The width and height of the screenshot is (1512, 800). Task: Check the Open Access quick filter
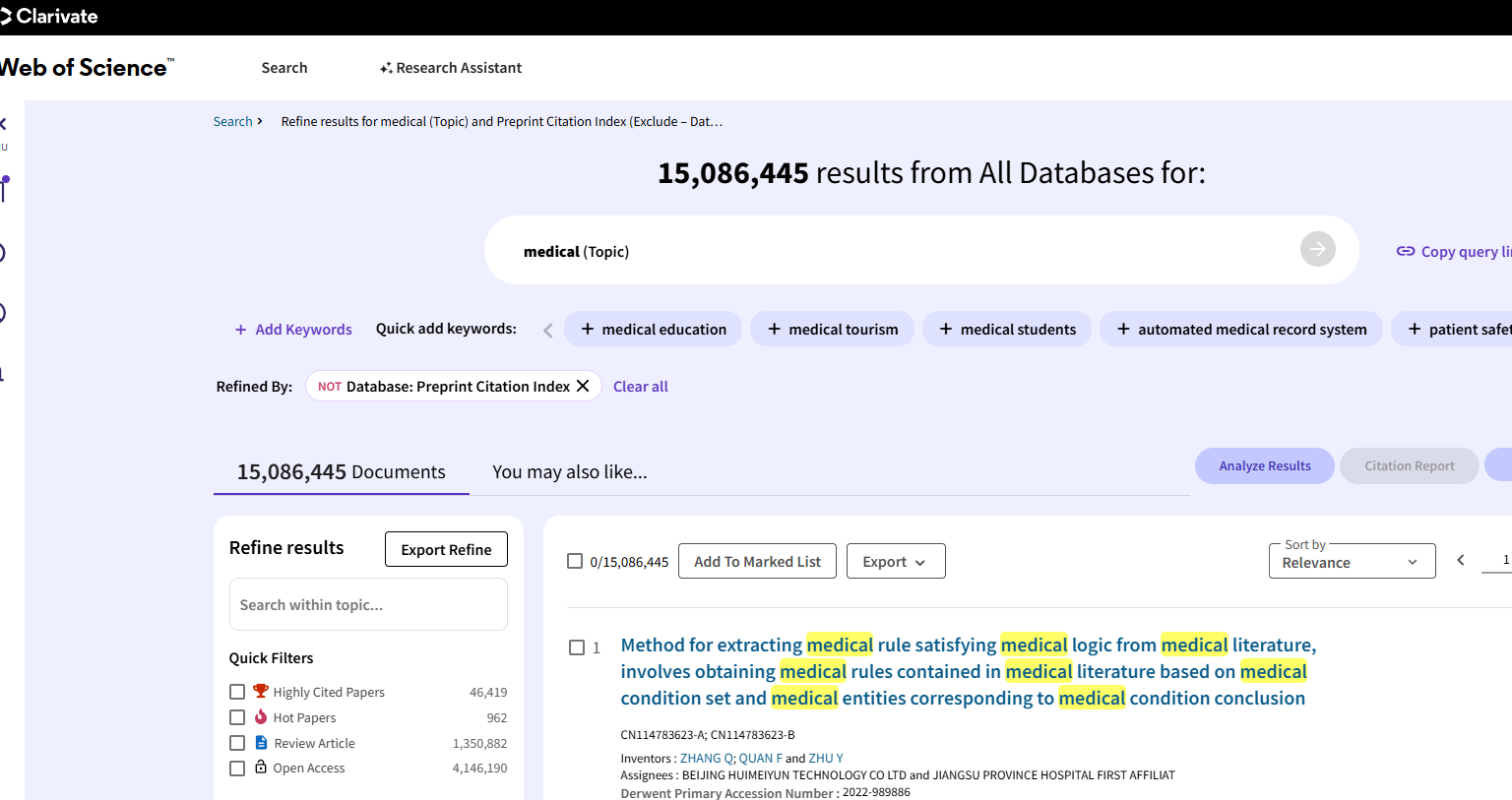(x=237, y=768)
